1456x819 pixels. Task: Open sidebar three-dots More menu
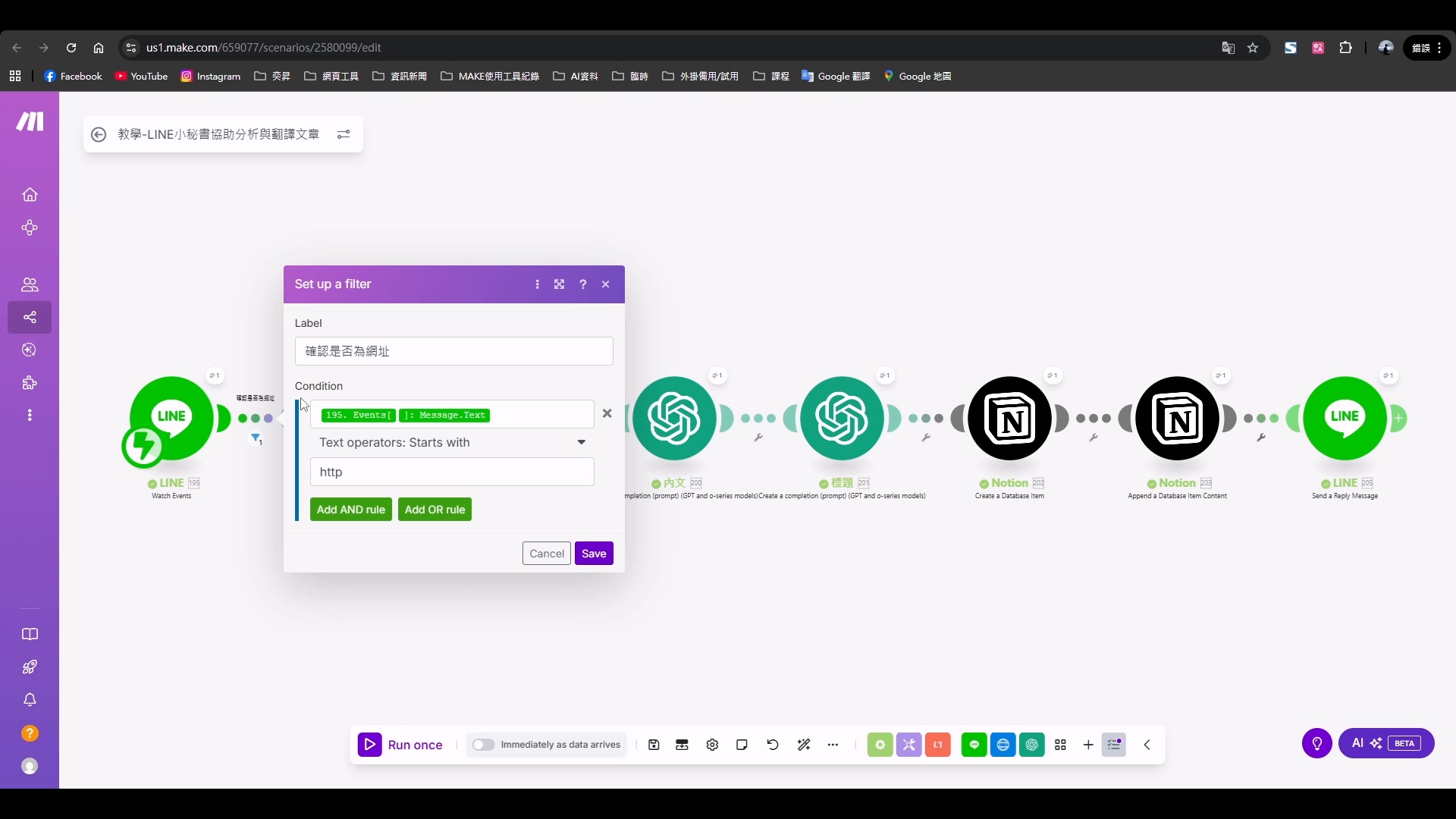[x=30, y=416]
